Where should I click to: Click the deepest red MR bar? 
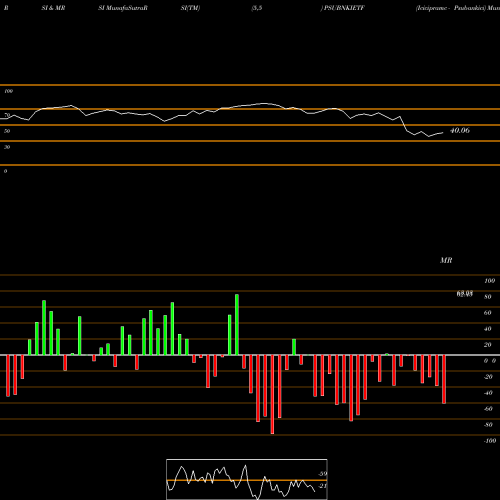[x=272, y=394]
